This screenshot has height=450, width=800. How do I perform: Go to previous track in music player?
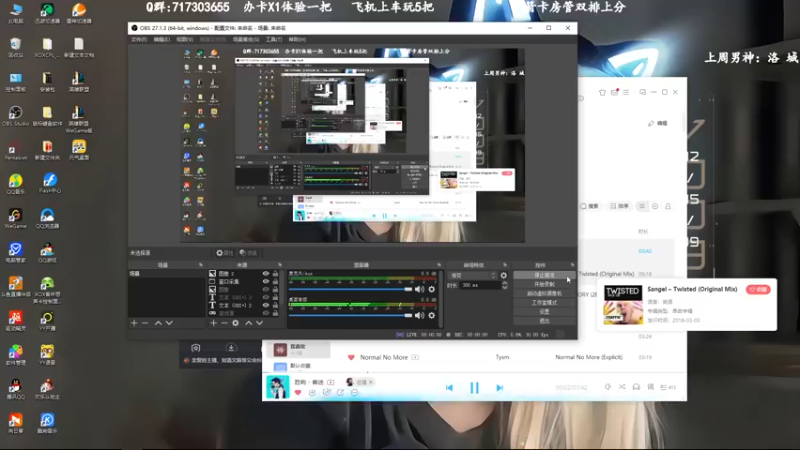coord(449,388)
